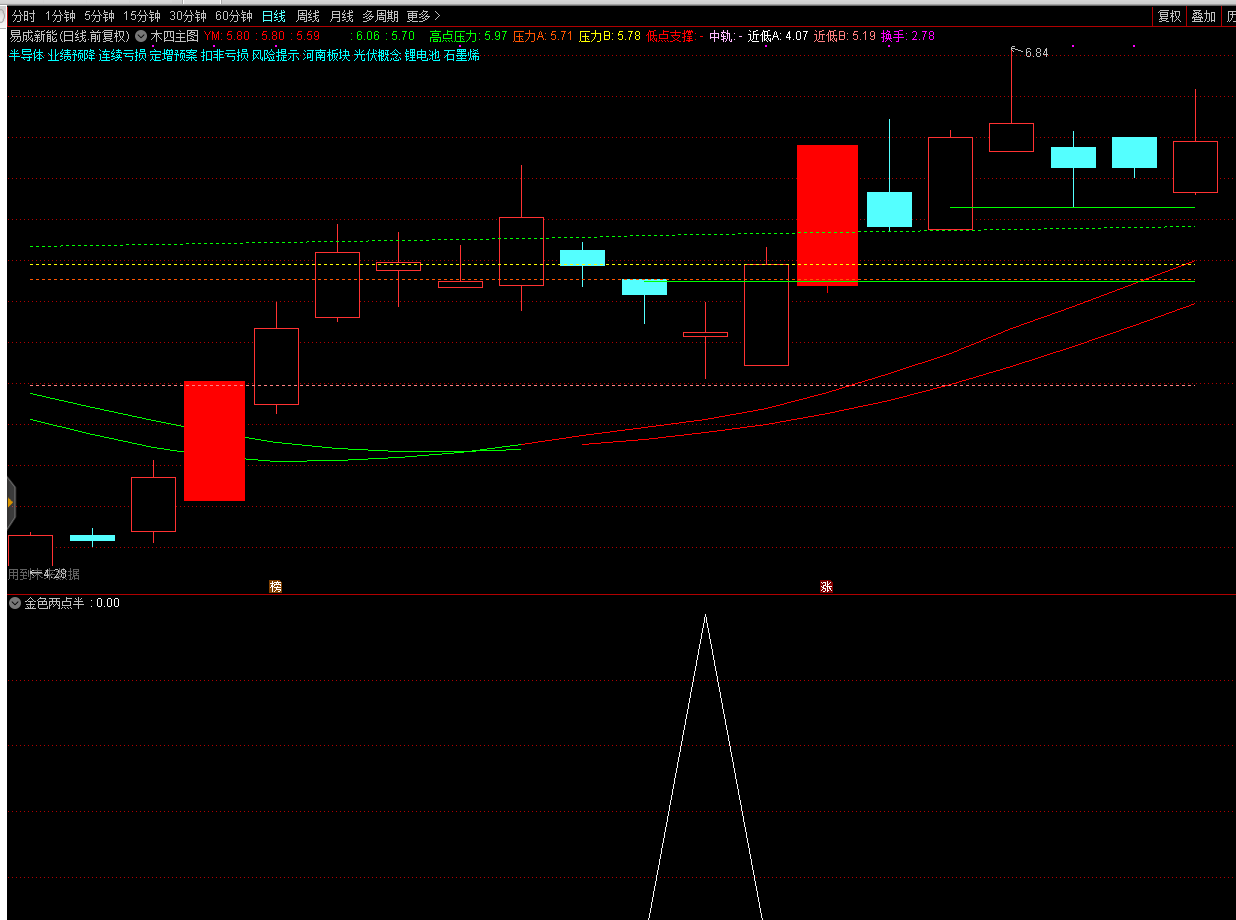Click the 易成新能(日线.前复权) stock title

point(69,36)
